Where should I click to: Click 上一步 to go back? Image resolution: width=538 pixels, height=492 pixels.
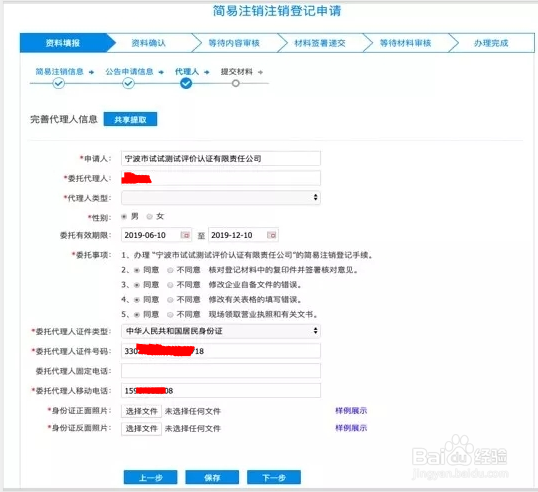pos(151,477)
